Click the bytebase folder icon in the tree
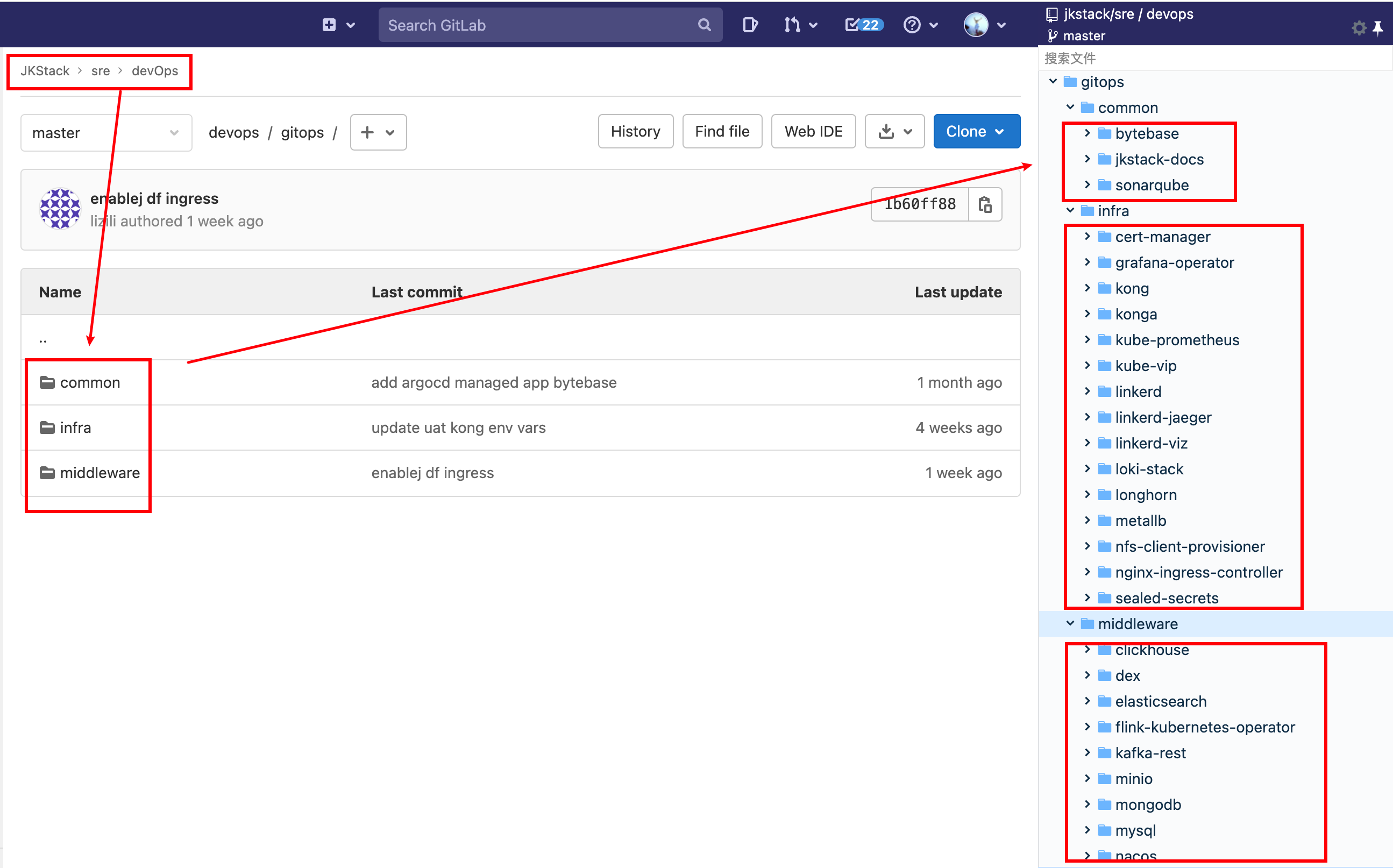This screenshot has height=868, width=1393. pos(1104,133)
